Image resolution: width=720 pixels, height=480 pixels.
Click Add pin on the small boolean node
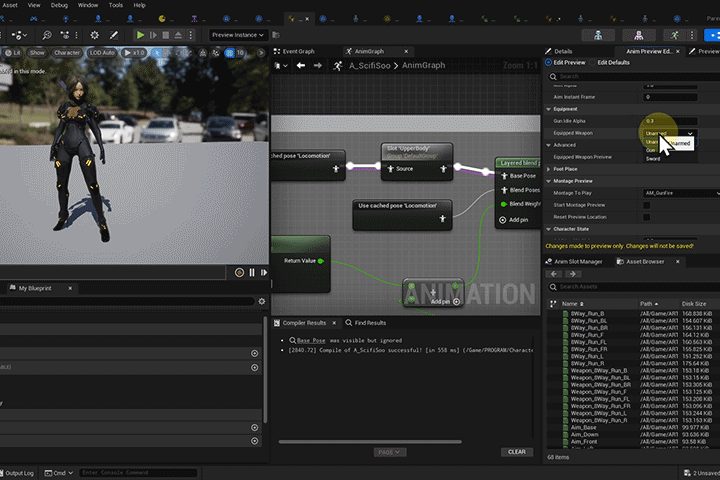click(x=445, y=302)
